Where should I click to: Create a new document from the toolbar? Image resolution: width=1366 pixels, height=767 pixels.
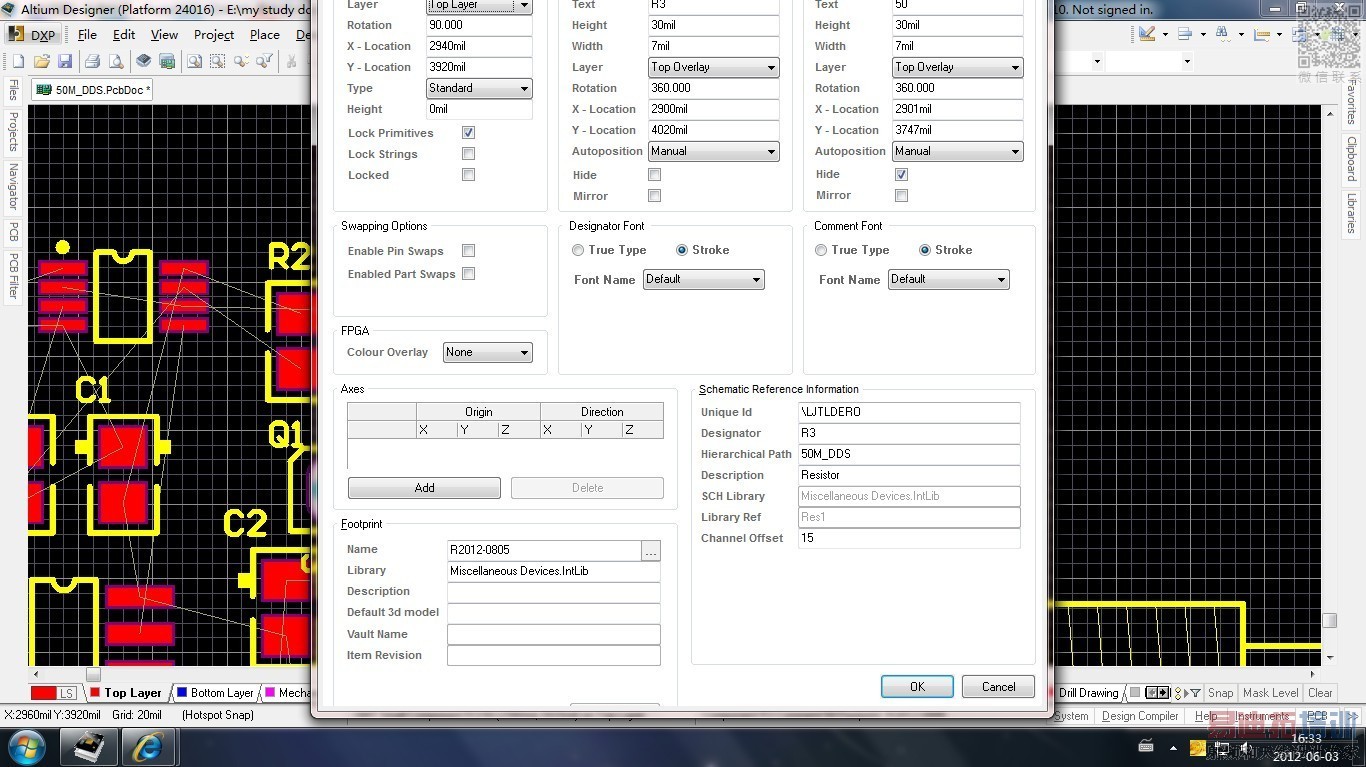point(17,61)
